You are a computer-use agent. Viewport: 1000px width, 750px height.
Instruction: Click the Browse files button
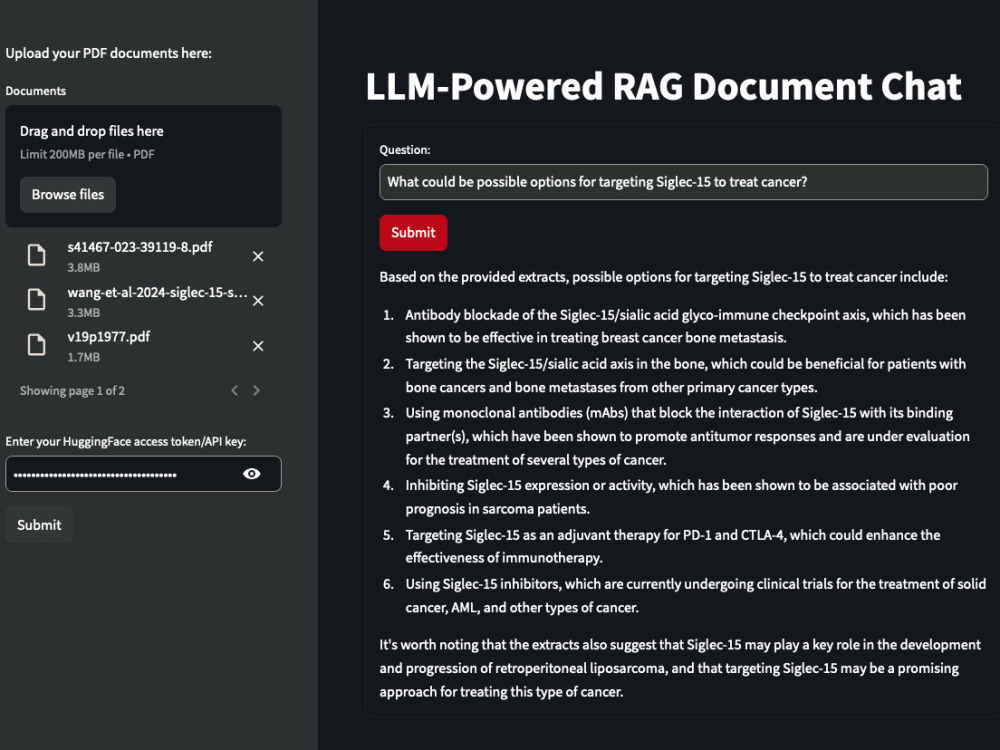click(68, 195)
